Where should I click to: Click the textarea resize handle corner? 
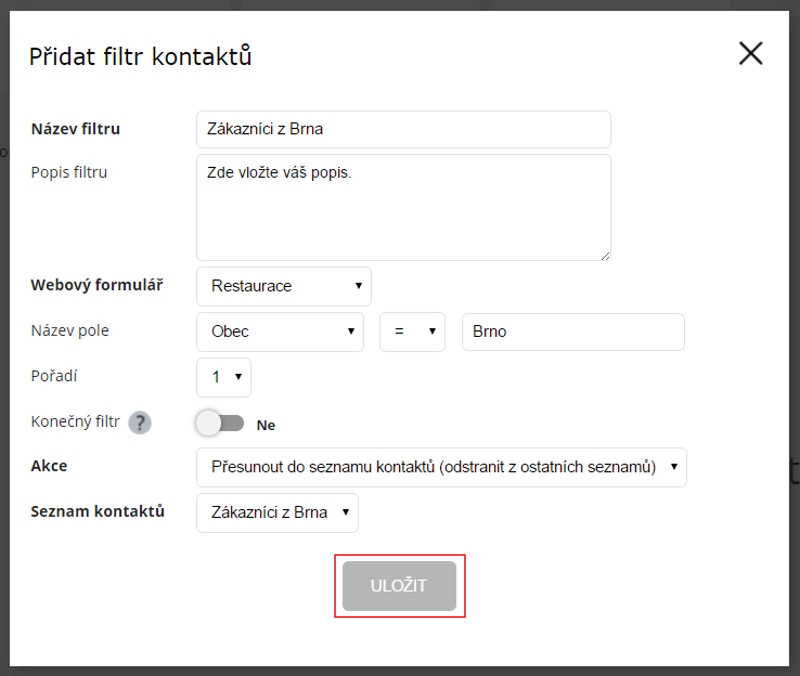(x=605, y=256)
